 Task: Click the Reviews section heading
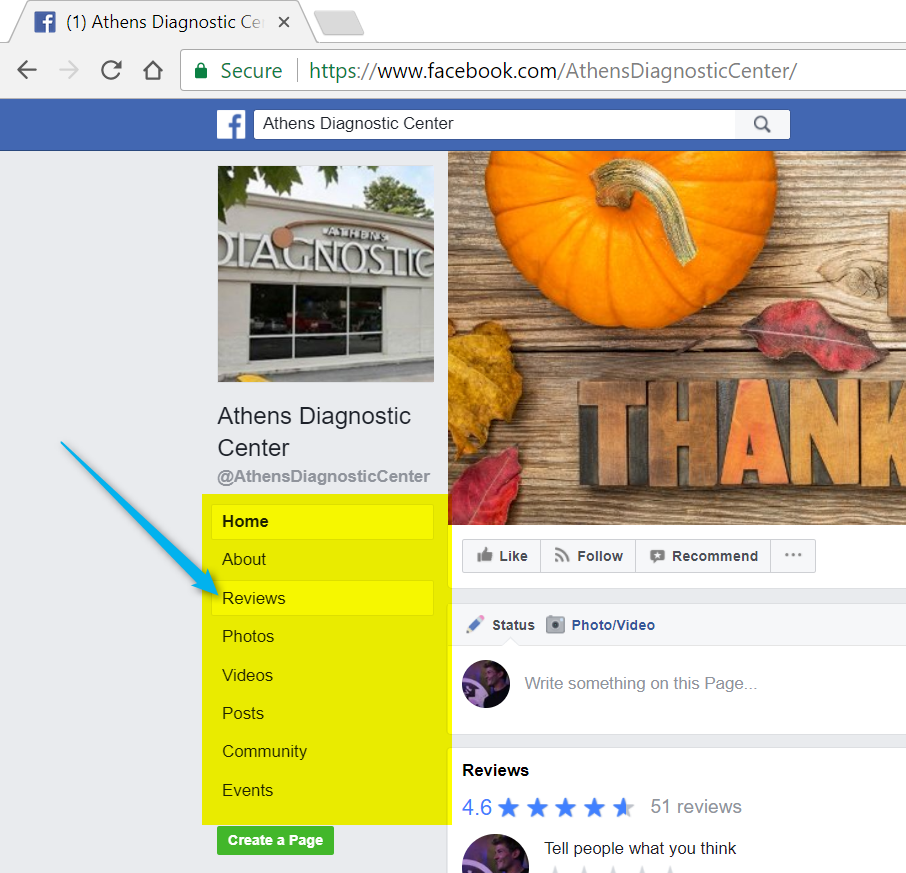tap(496, 770)
